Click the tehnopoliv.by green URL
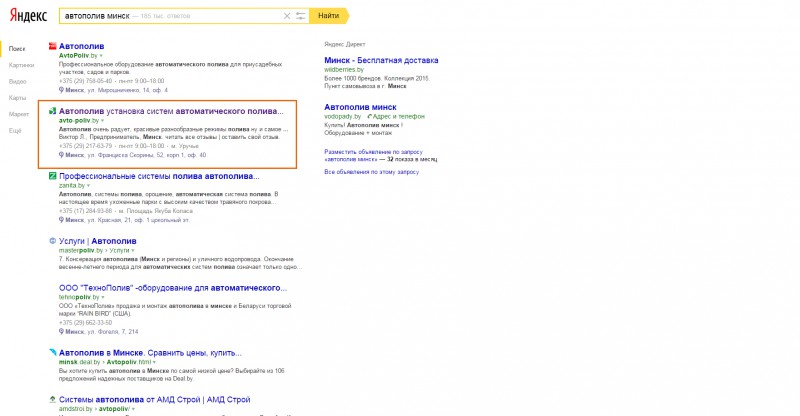 (x=79, y=297)
